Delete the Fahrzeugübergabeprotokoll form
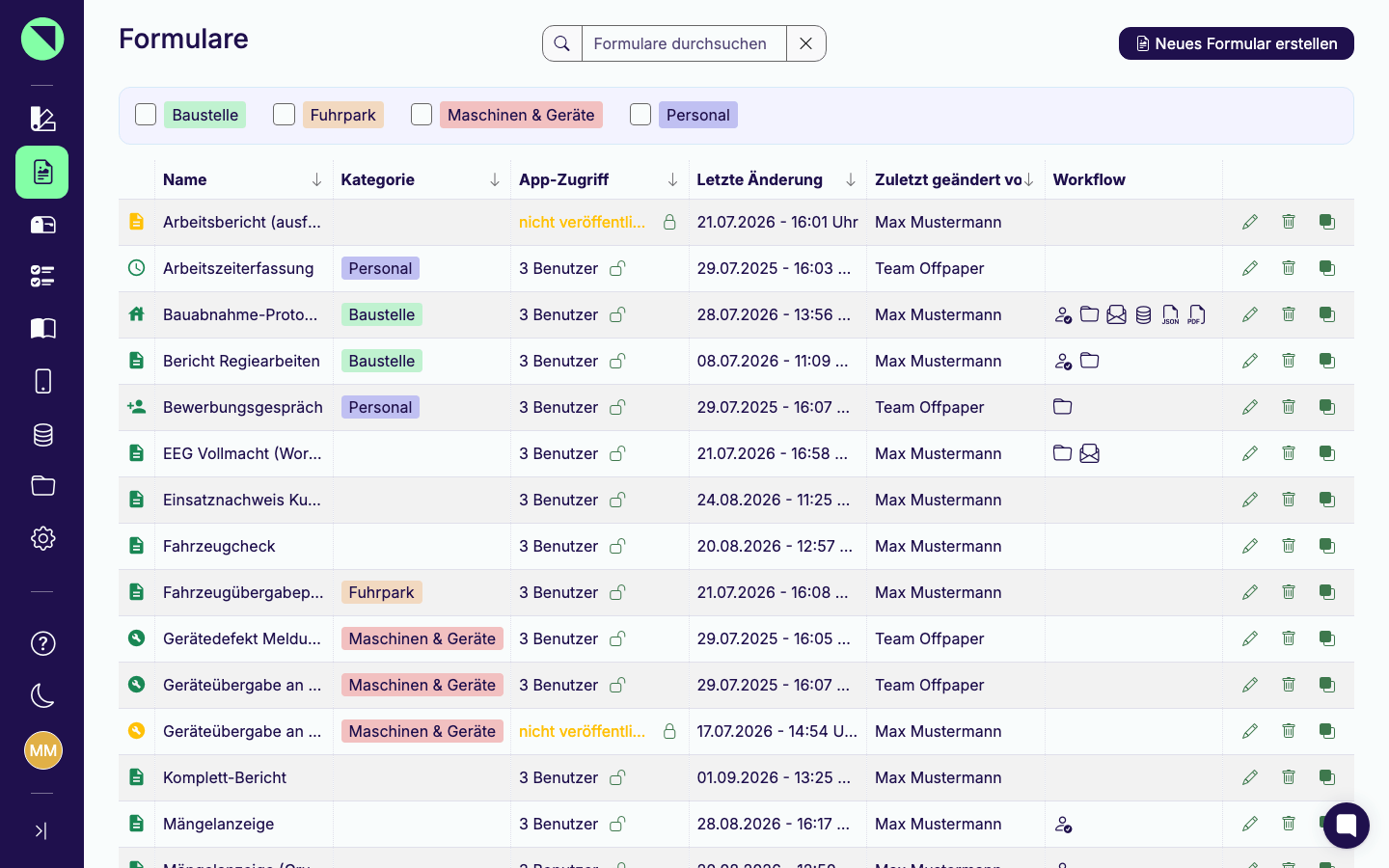This screenshot has height=868, width=1389. click(1289, 592)
